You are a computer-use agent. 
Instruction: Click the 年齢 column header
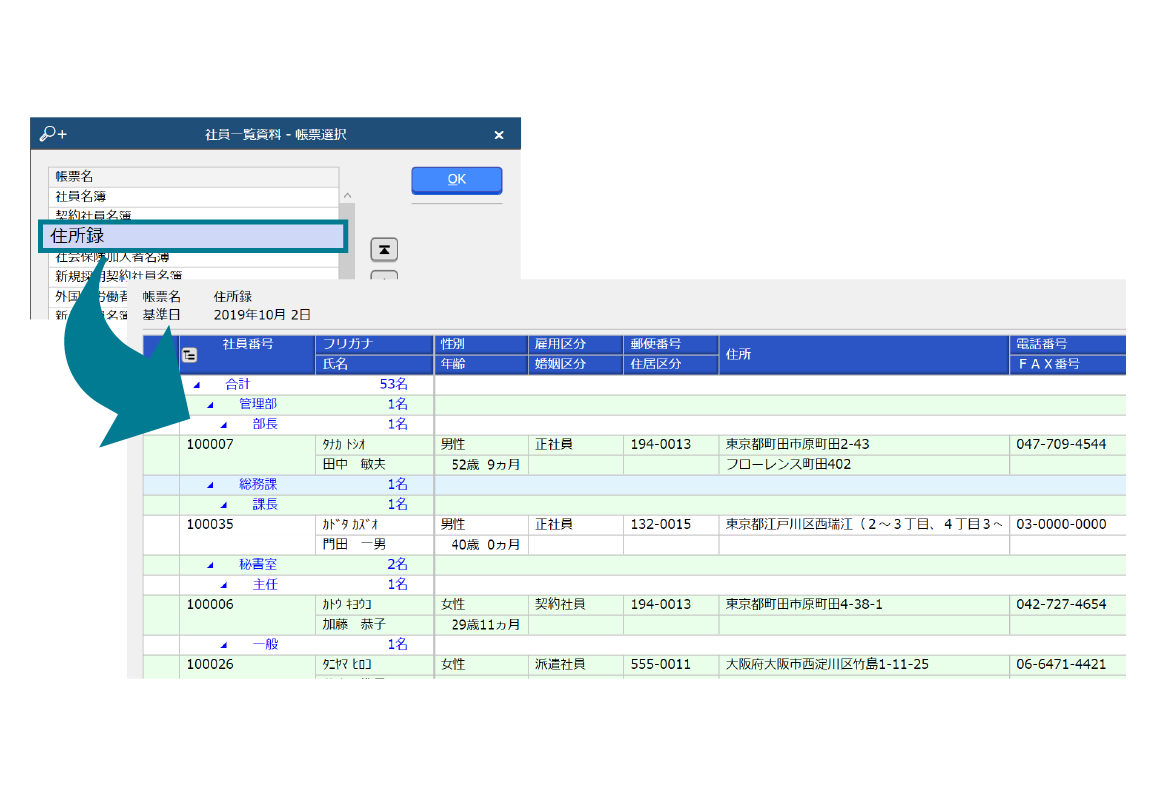click(481, 364)
